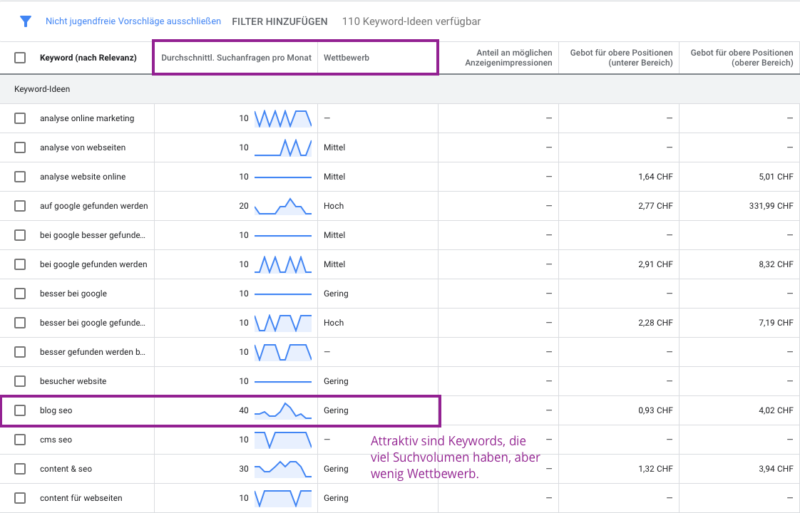Click the trend sparkline in 'content & seo' row
Viewport: 800px width, 513px height.
click(283, 469)
